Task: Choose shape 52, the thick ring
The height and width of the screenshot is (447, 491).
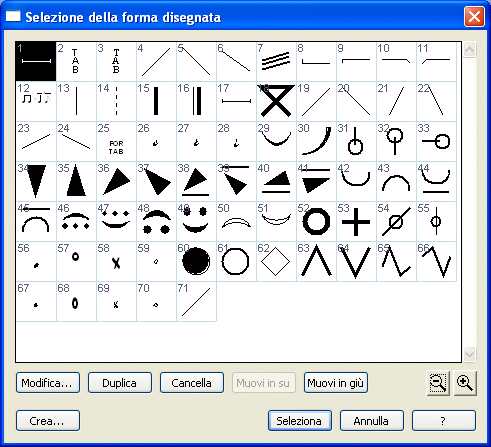Action: (316, 221)
